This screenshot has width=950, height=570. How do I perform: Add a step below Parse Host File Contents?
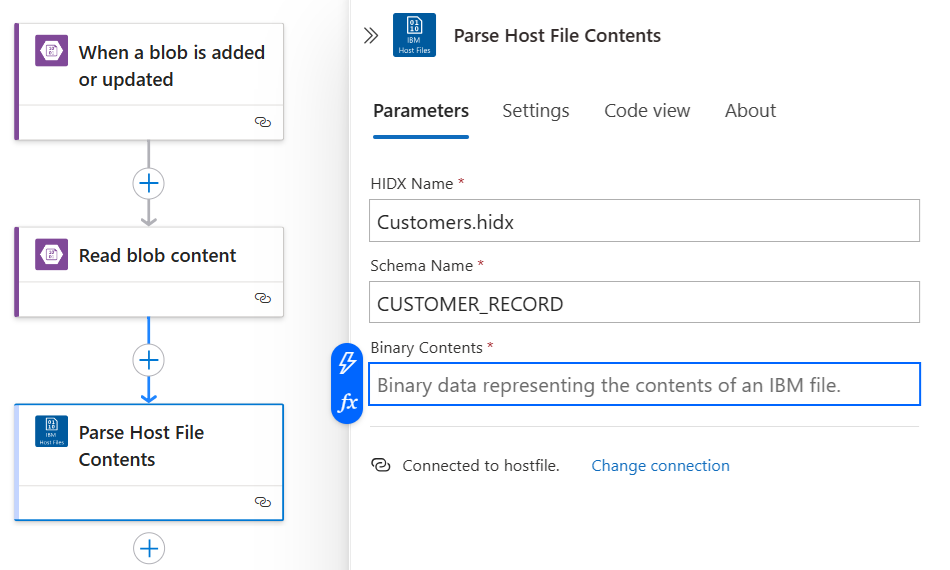click(x=149, y=548)
